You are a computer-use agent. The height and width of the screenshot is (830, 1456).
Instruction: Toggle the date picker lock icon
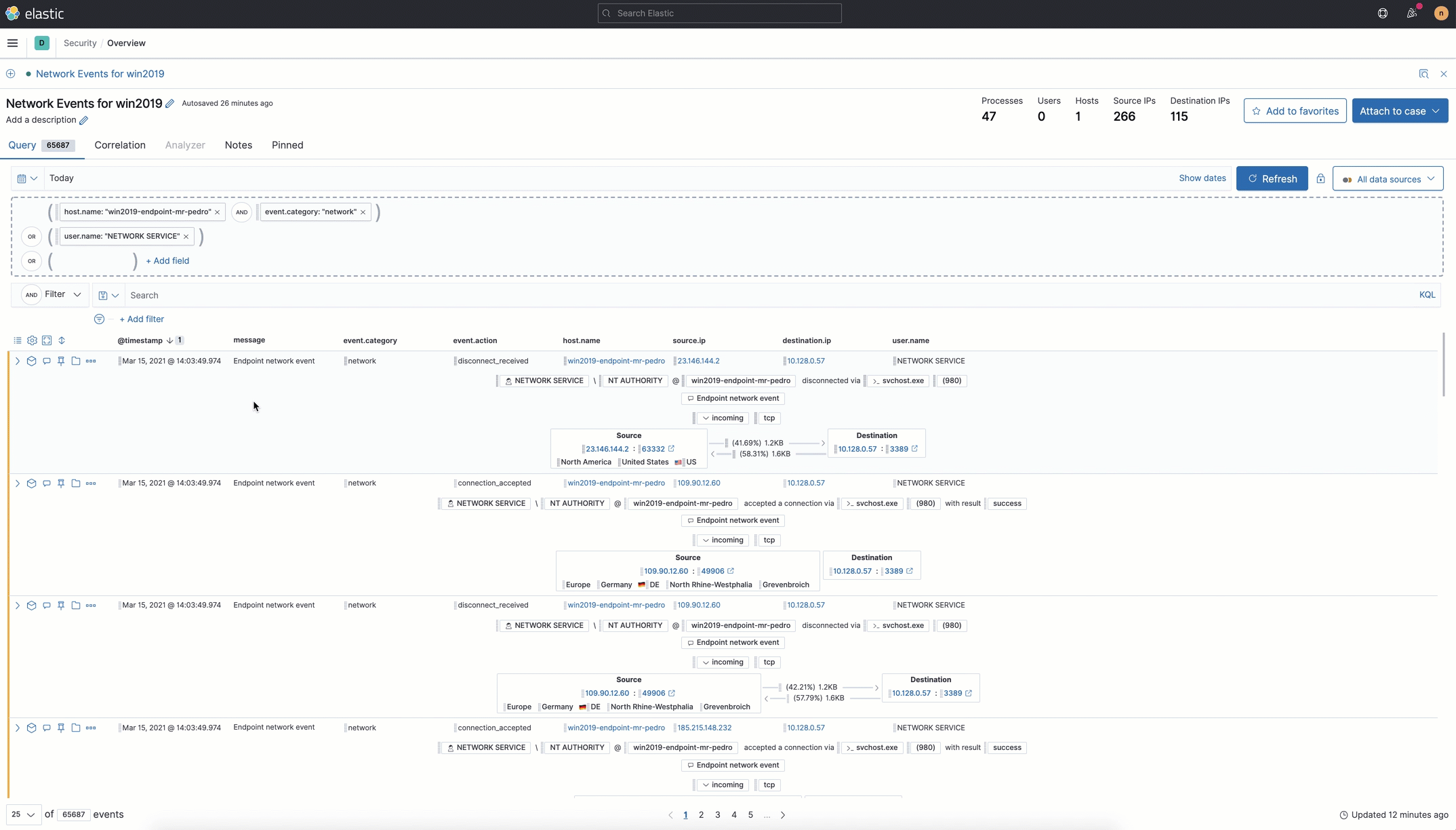(1321, 178)
